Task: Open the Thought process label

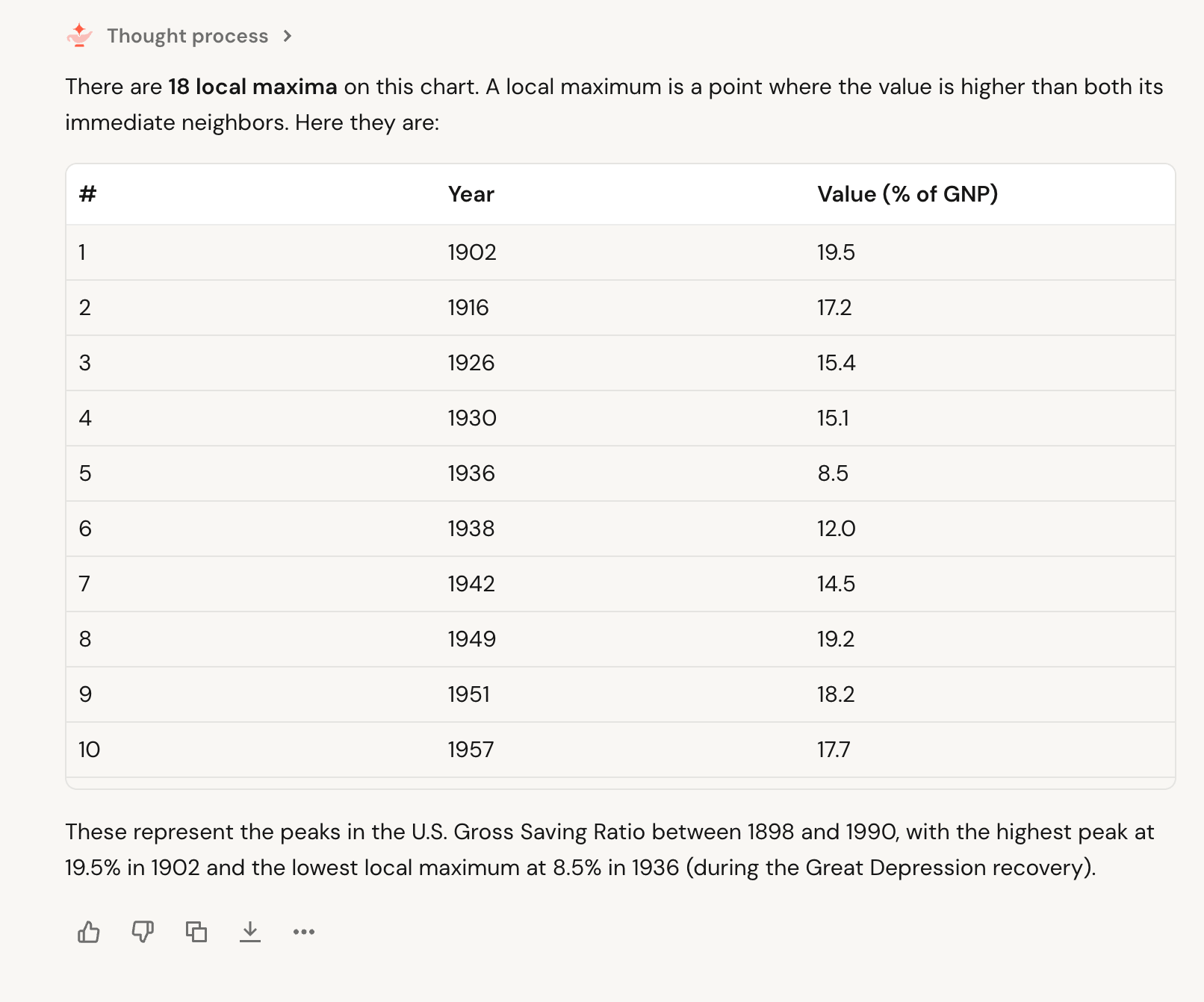Action: point(187,36)
